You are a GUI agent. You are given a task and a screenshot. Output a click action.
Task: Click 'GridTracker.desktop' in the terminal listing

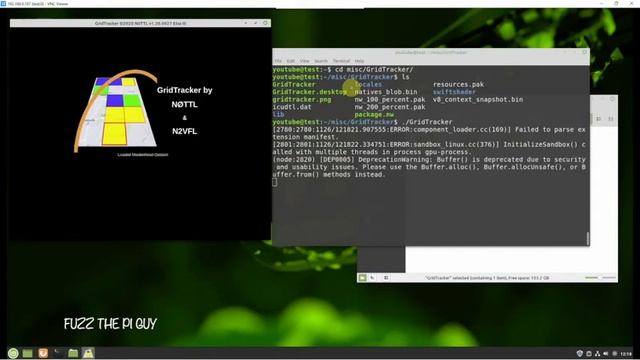click(x=309, y=92)
